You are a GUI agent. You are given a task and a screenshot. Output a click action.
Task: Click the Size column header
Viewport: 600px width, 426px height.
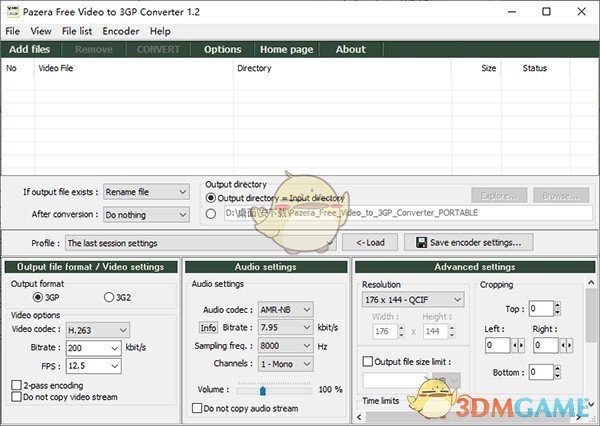click(x=476, y=68)
